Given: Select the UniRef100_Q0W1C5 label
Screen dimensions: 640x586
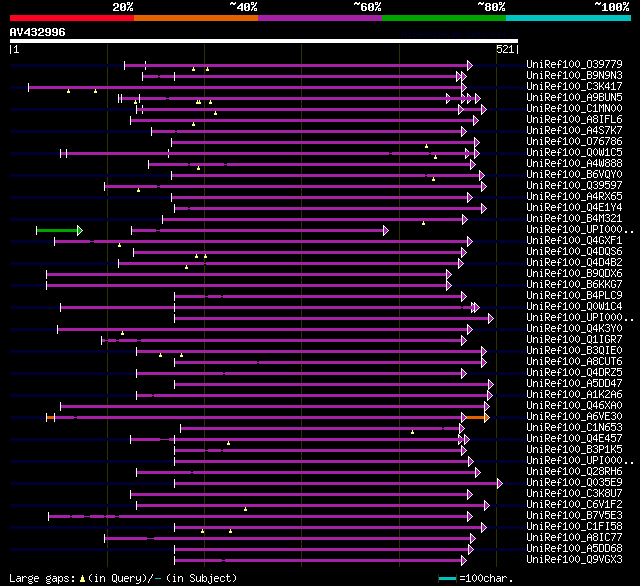Looking at the screenshot, I should coord(574,152).
